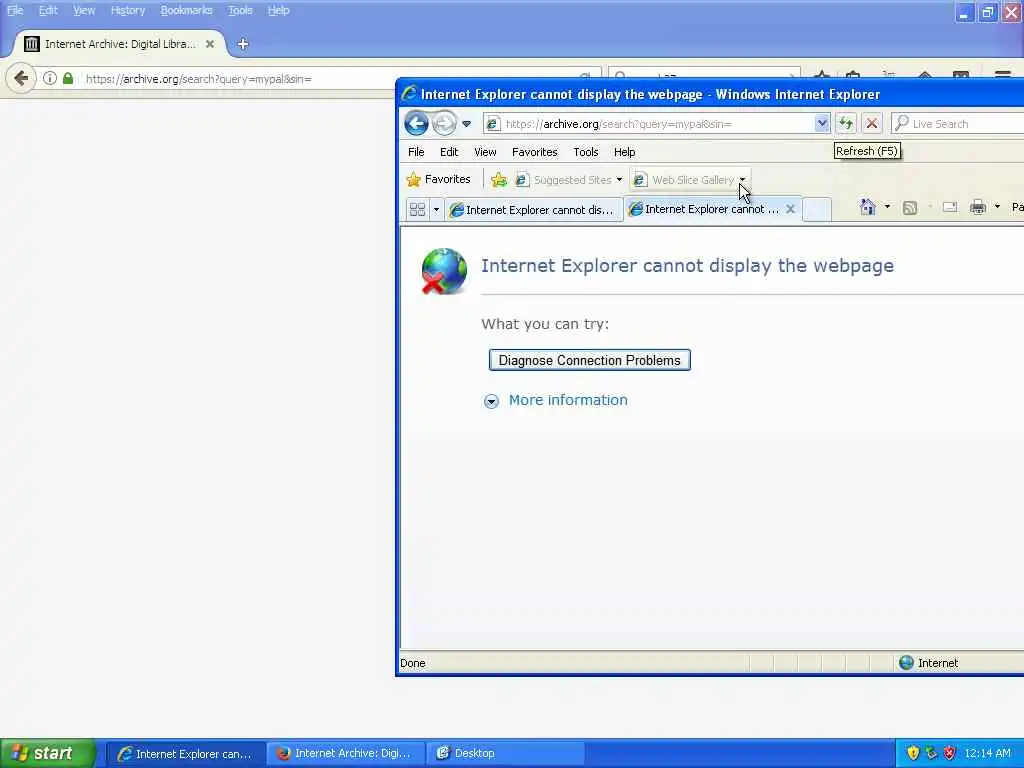Open the recent pages dropdown beside Forward
The width and height of the screenshot is (1024, 768).
click(x=466, y=124)
